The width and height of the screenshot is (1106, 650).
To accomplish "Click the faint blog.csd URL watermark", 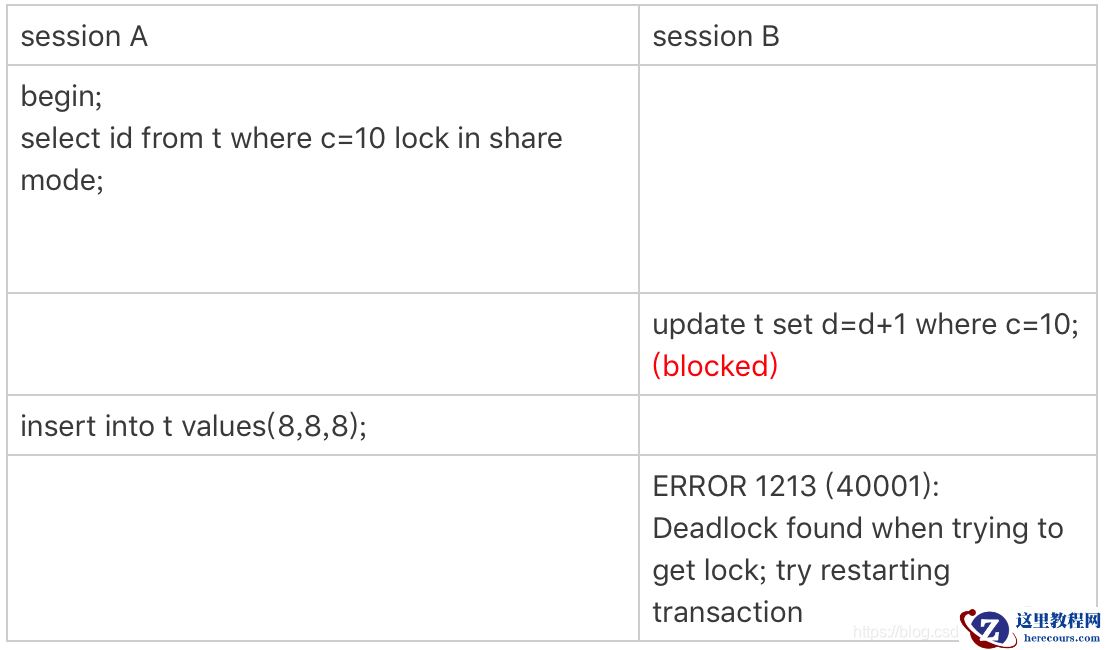I will pos(906,632).
